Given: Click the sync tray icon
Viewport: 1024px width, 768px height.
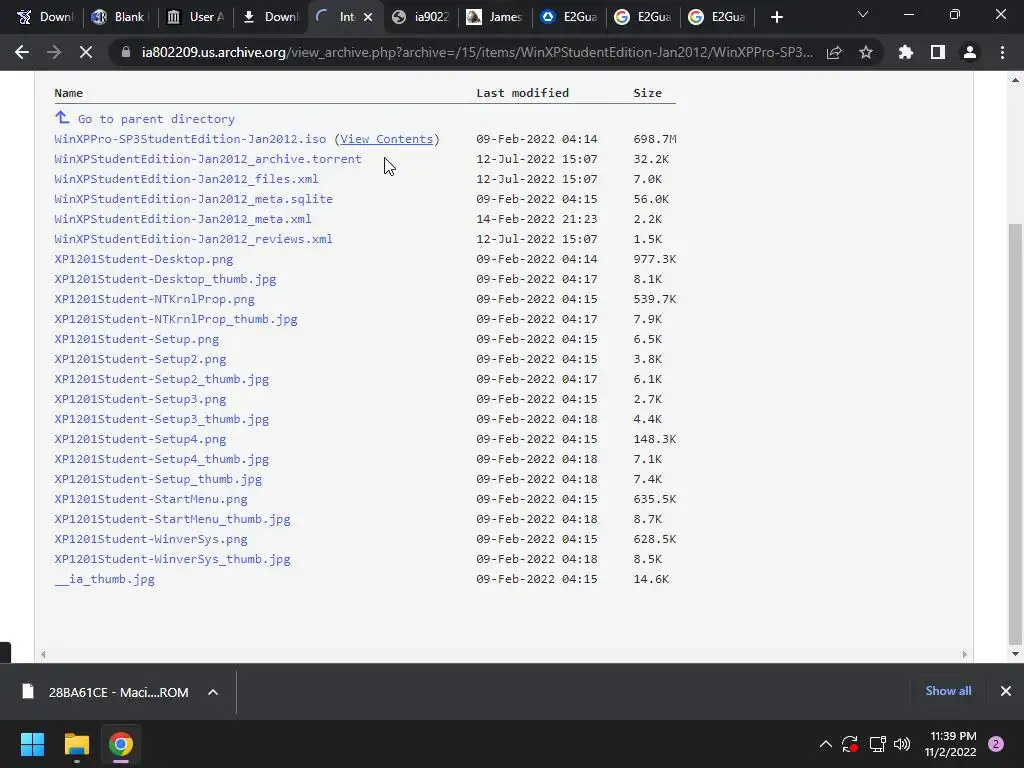Looking at the screenshot, I should 850,744.
